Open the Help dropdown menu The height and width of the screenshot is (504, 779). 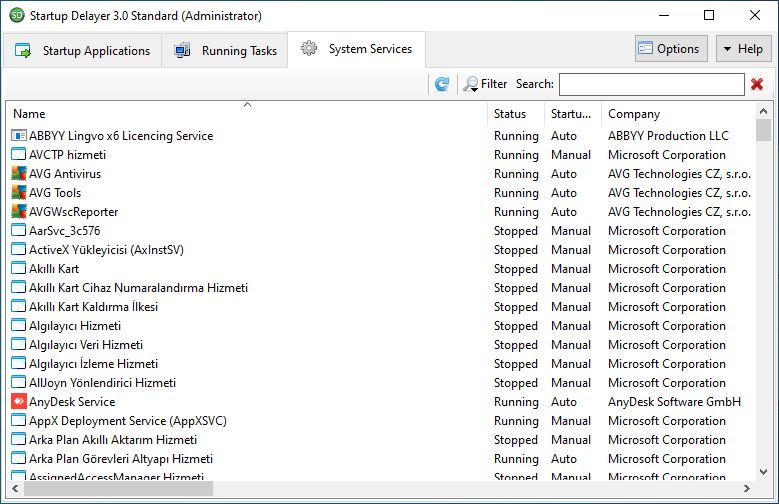pos(743,49)
